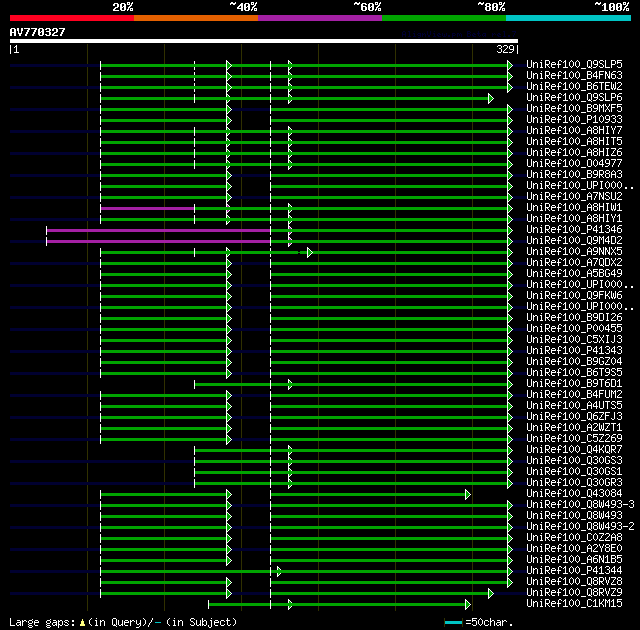640x630 pixels.
Task: Click the cyan =50char scale bar
Action: click(453, 622)
